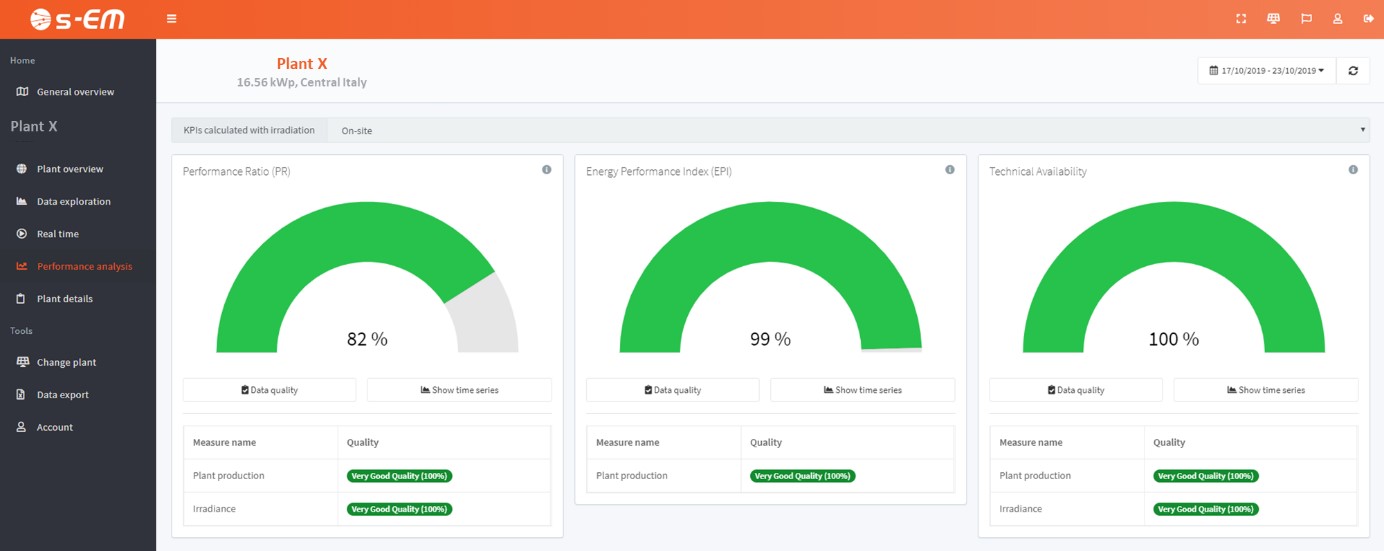
Task: Click the flag icon in header
Action: [x=1306, y=19]
